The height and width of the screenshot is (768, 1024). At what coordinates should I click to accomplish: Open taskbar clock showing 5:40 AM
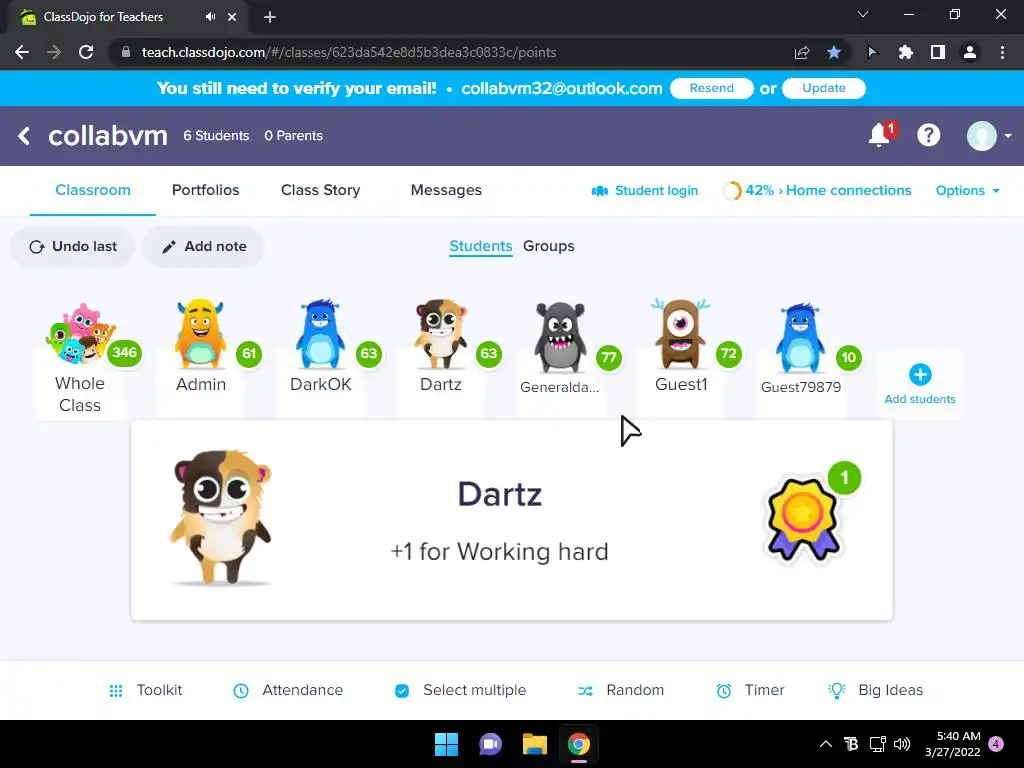tap(953, 744)
